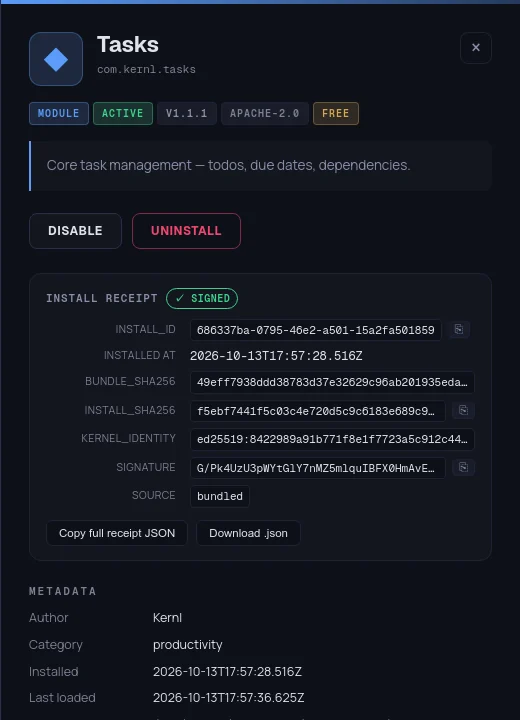Click the FREE badge
This screenshot has width=520, height=720.
click(x=336, y=113)
